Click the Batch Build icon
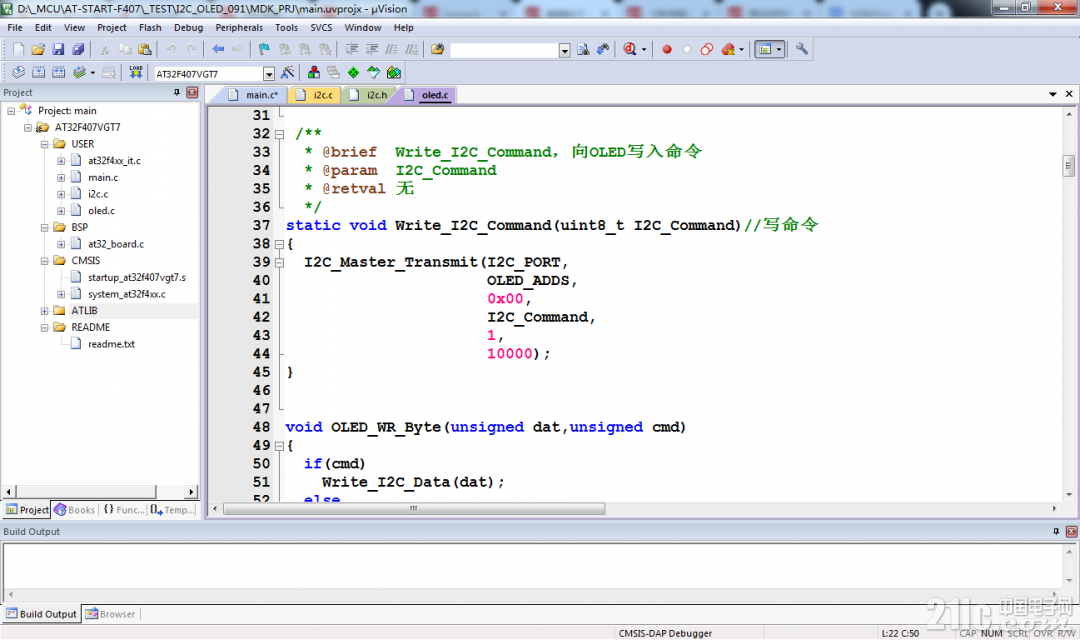Image resolution: width=1080 pixels, height=640 pixels. (x=79, y=72)
